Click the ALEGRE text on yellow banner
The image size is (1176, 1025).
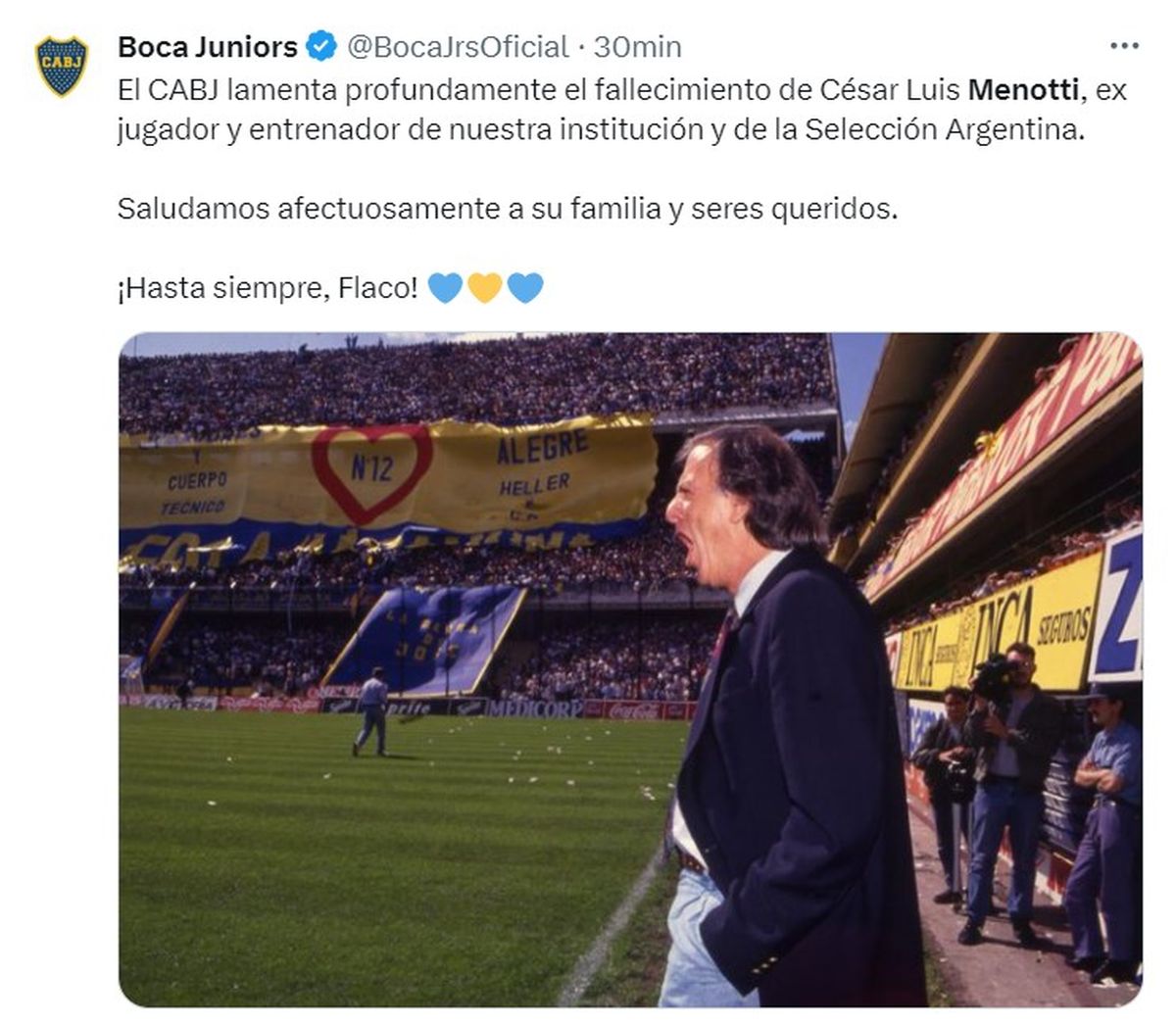pyautogui.click(x=542, y=449)
